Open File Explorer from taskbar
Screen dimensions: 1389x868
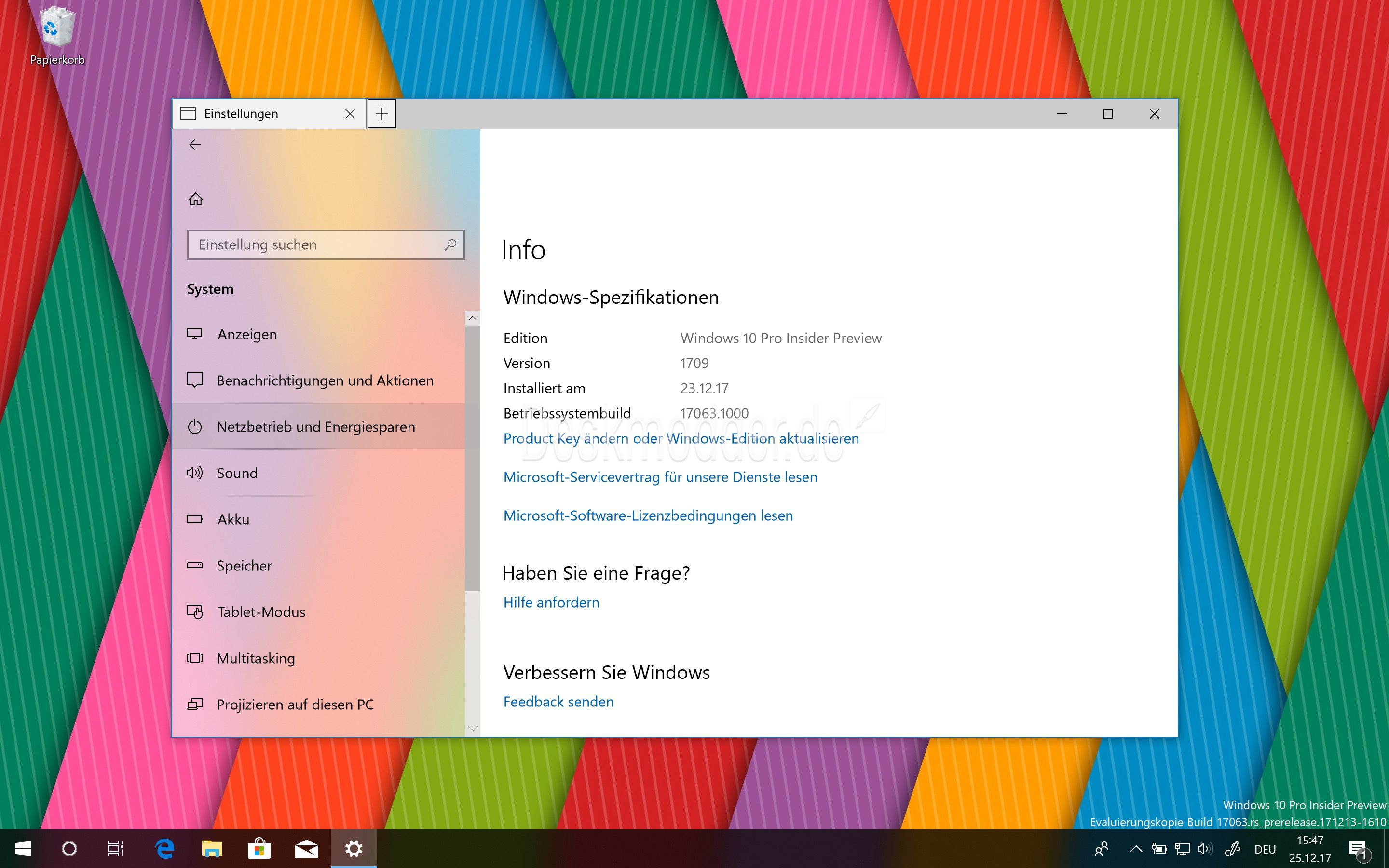click(x=212, y=849)
